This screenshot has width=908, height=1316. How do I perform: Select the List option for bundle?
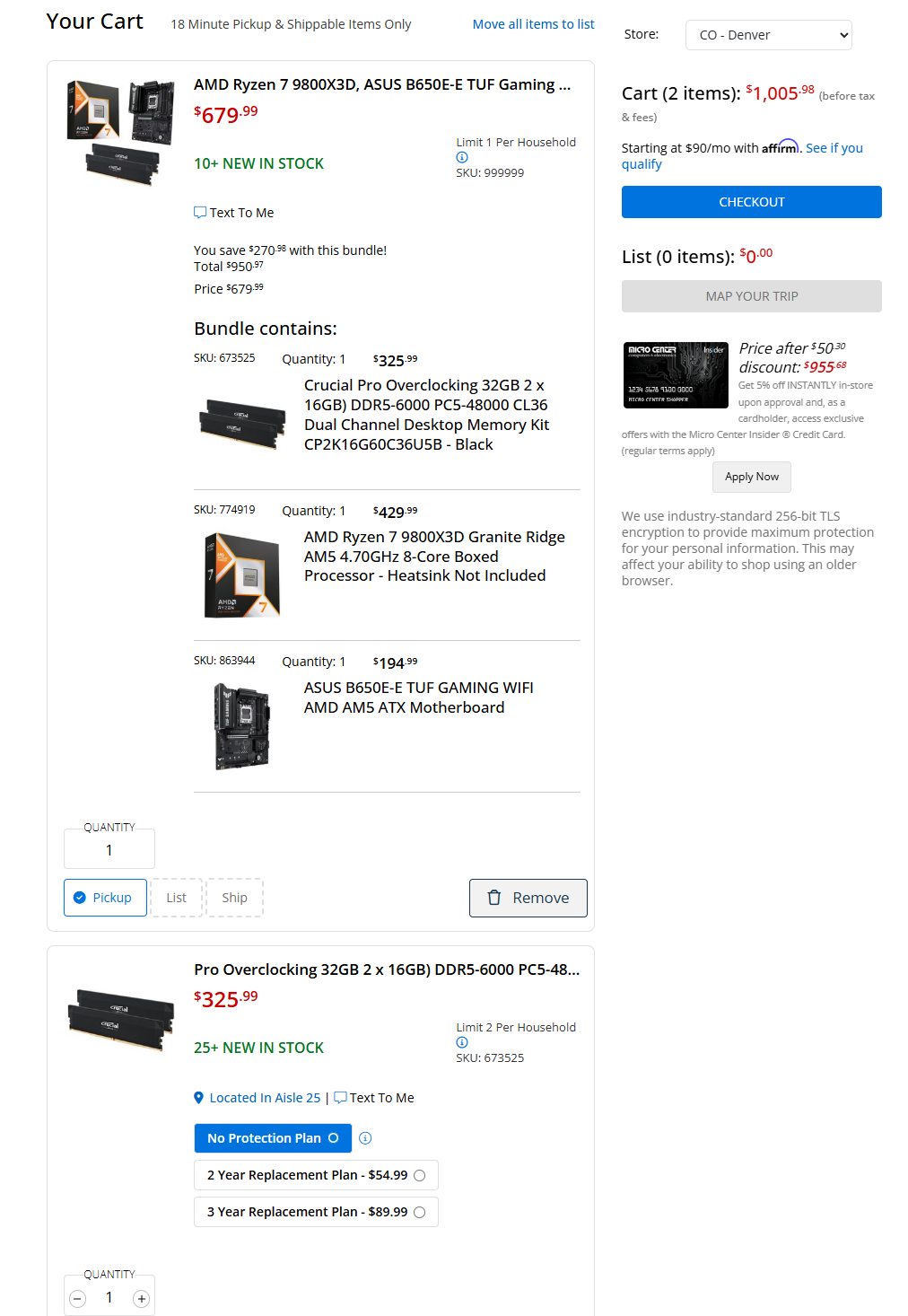pos(177,898)
